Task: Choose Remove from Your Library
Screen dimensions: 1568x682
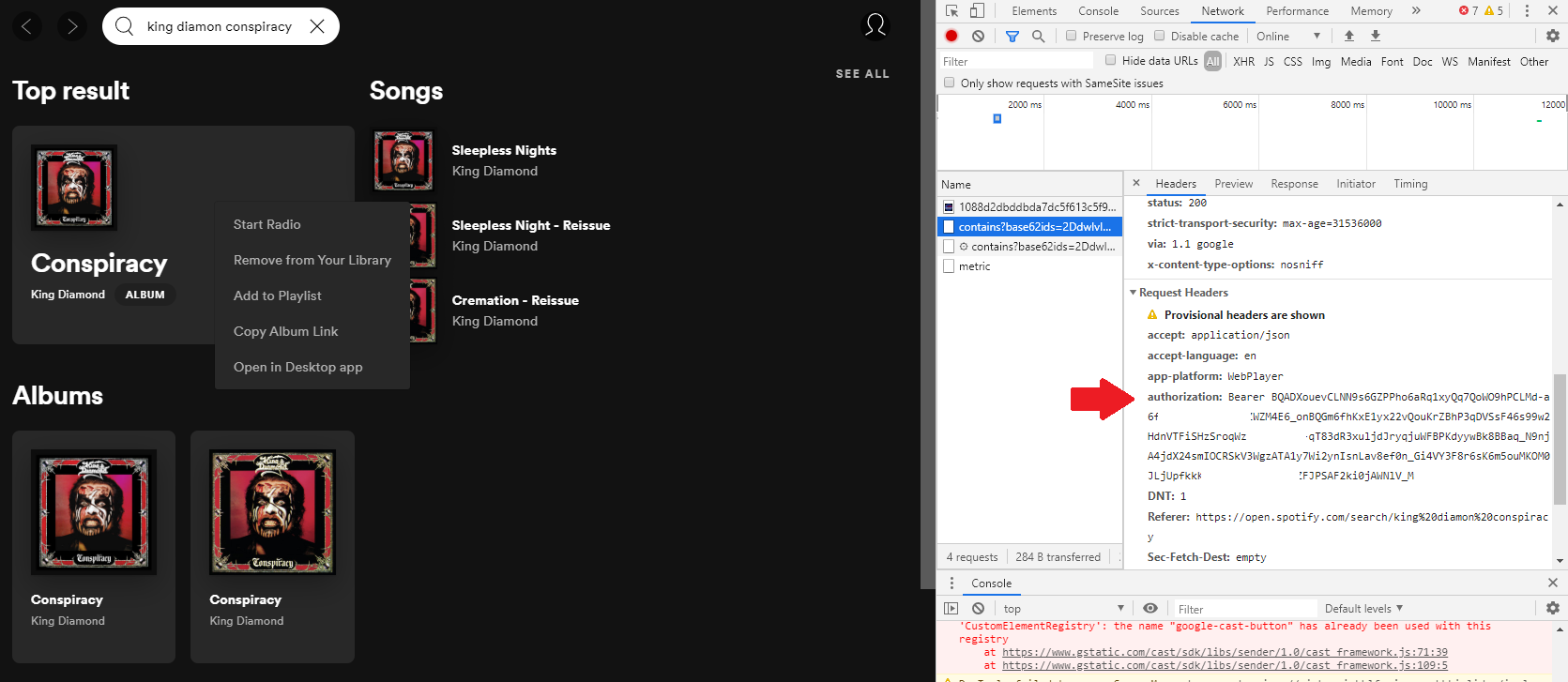Action: (x=312, y=260)
